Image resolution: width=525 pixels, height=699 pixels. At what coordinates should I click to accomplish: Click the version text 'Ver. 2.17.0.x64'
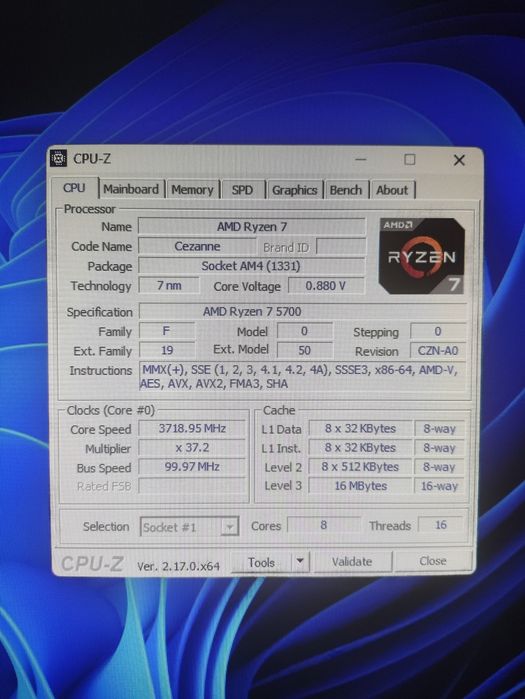(x=178, y=566)
